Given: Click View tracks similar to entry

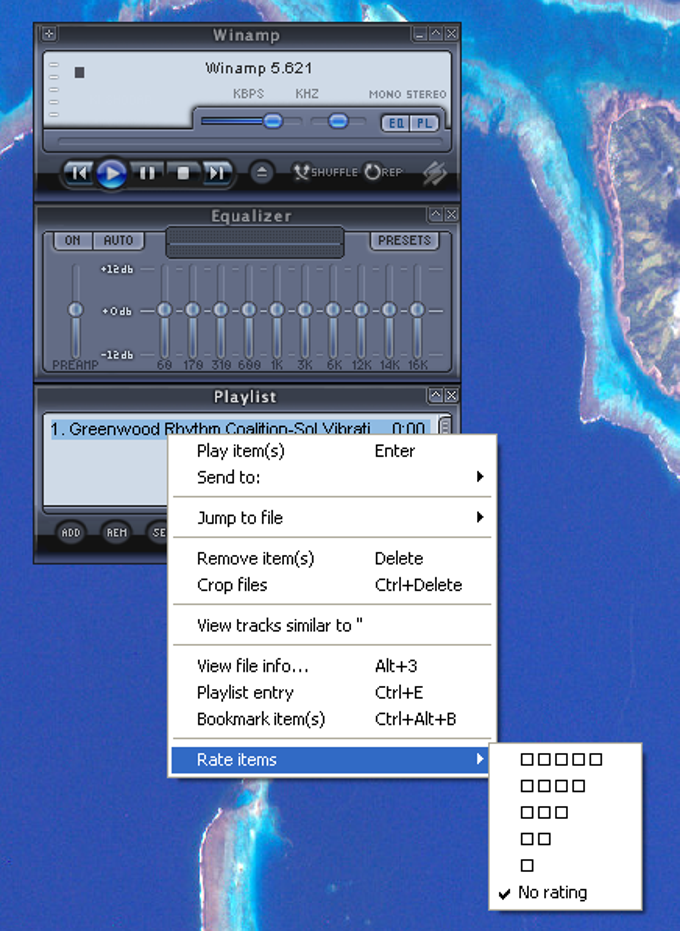Looking at the screenshot, I should [x=333, y=625].
